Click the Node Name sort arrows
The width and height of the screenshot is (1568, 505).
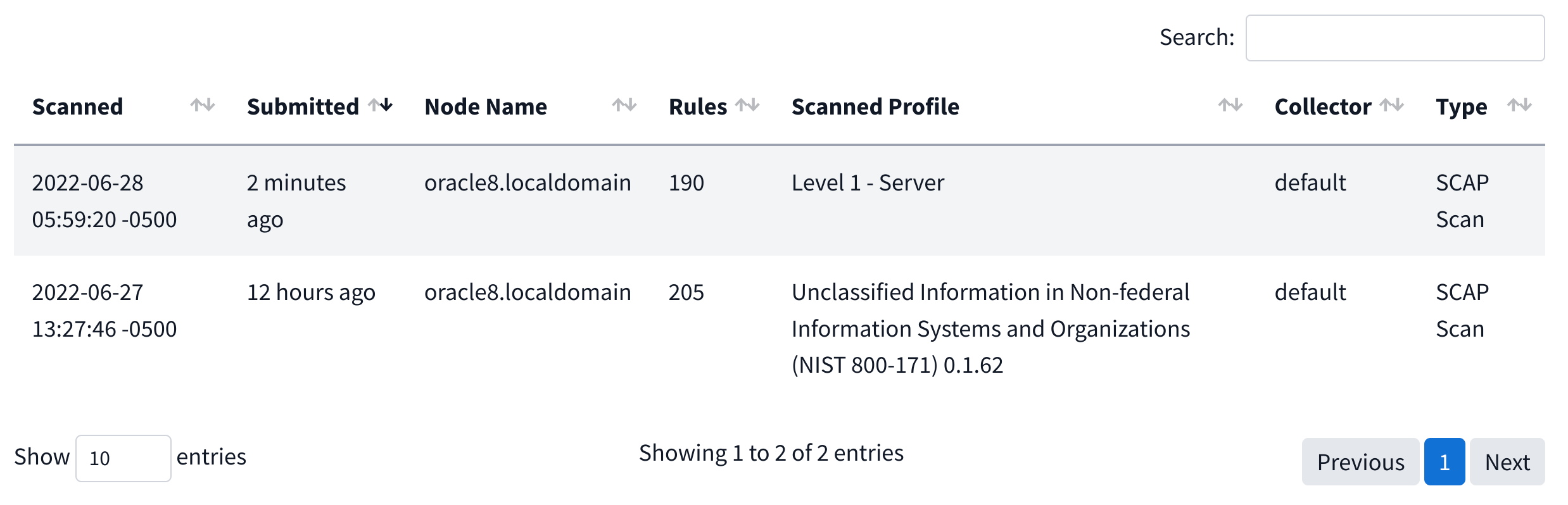pos(624,106)
